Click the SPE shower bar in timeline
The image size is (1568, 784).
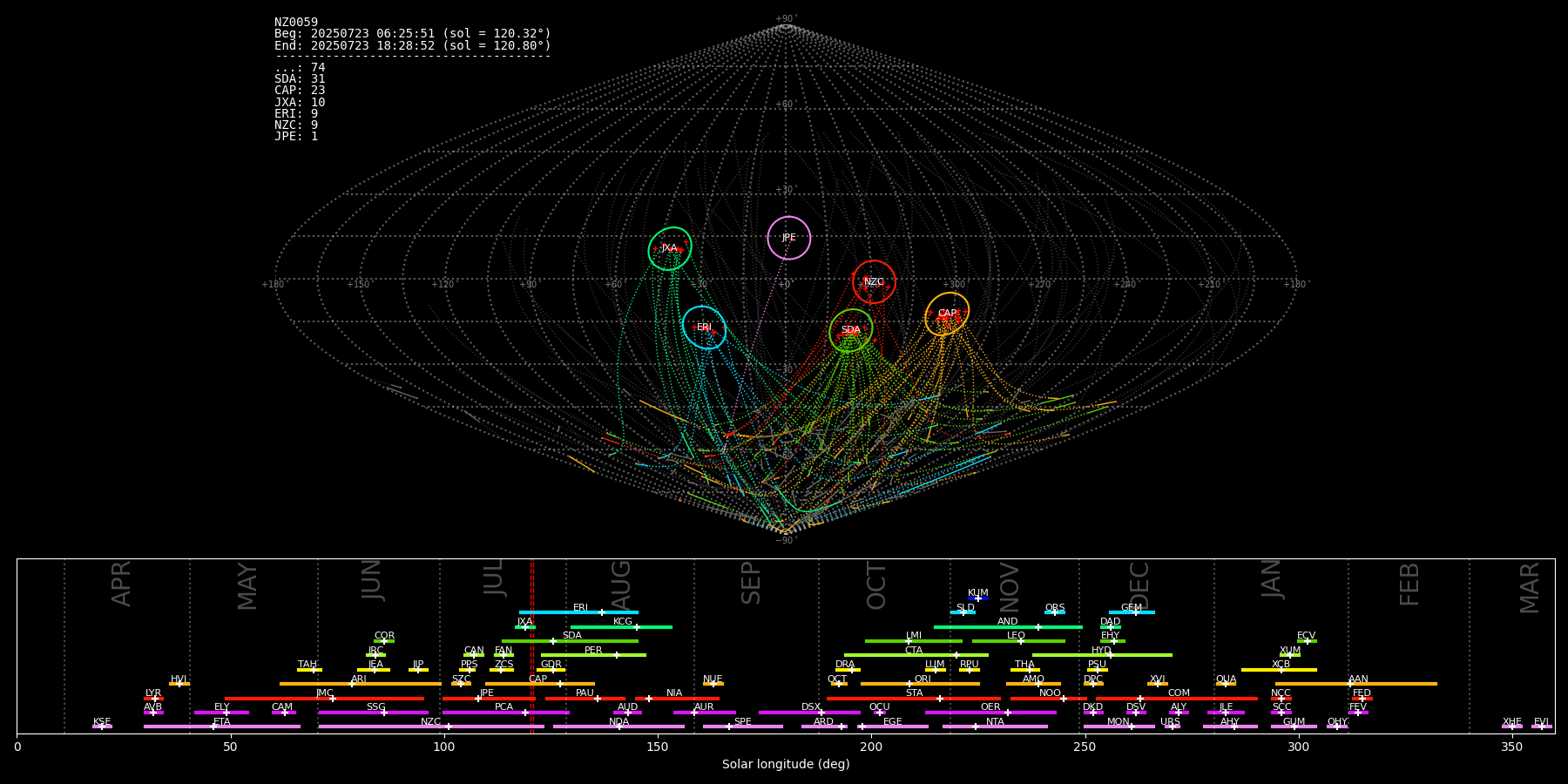click(743, 727)
